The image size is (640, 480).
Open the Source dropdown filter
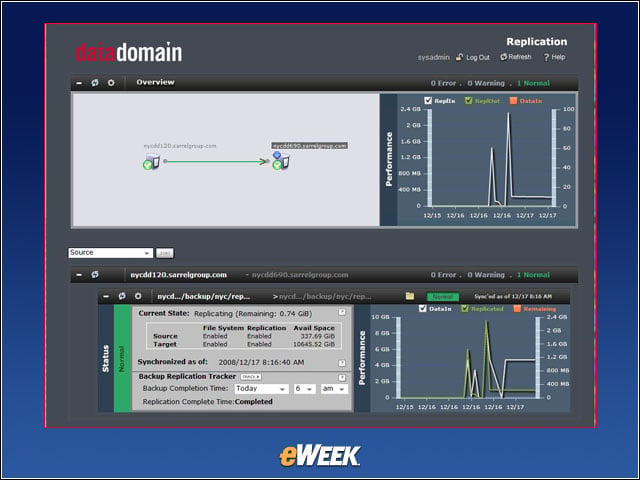click(x=110, y=253)
